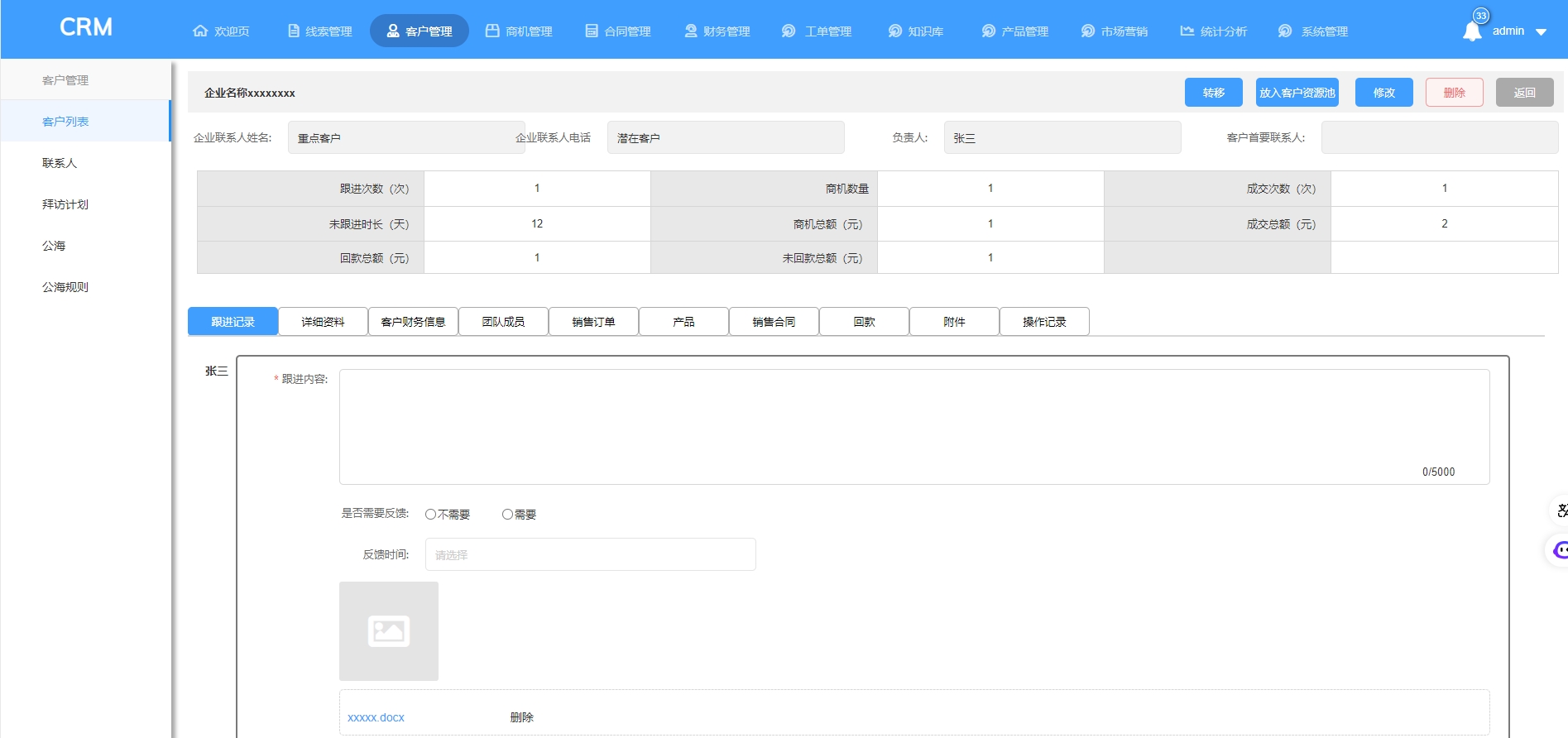Viewport: 1568px width, 738px height.
Task: Click the admin username label
Action: [x=1508, y=31]
